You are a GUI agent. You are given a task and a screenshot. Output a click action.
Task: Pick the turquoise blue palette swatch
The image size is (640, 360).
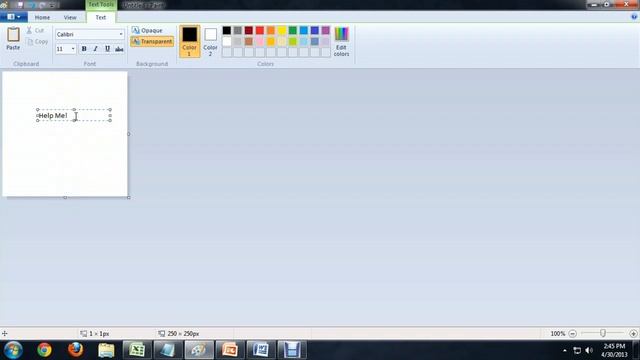coord(304,30)
